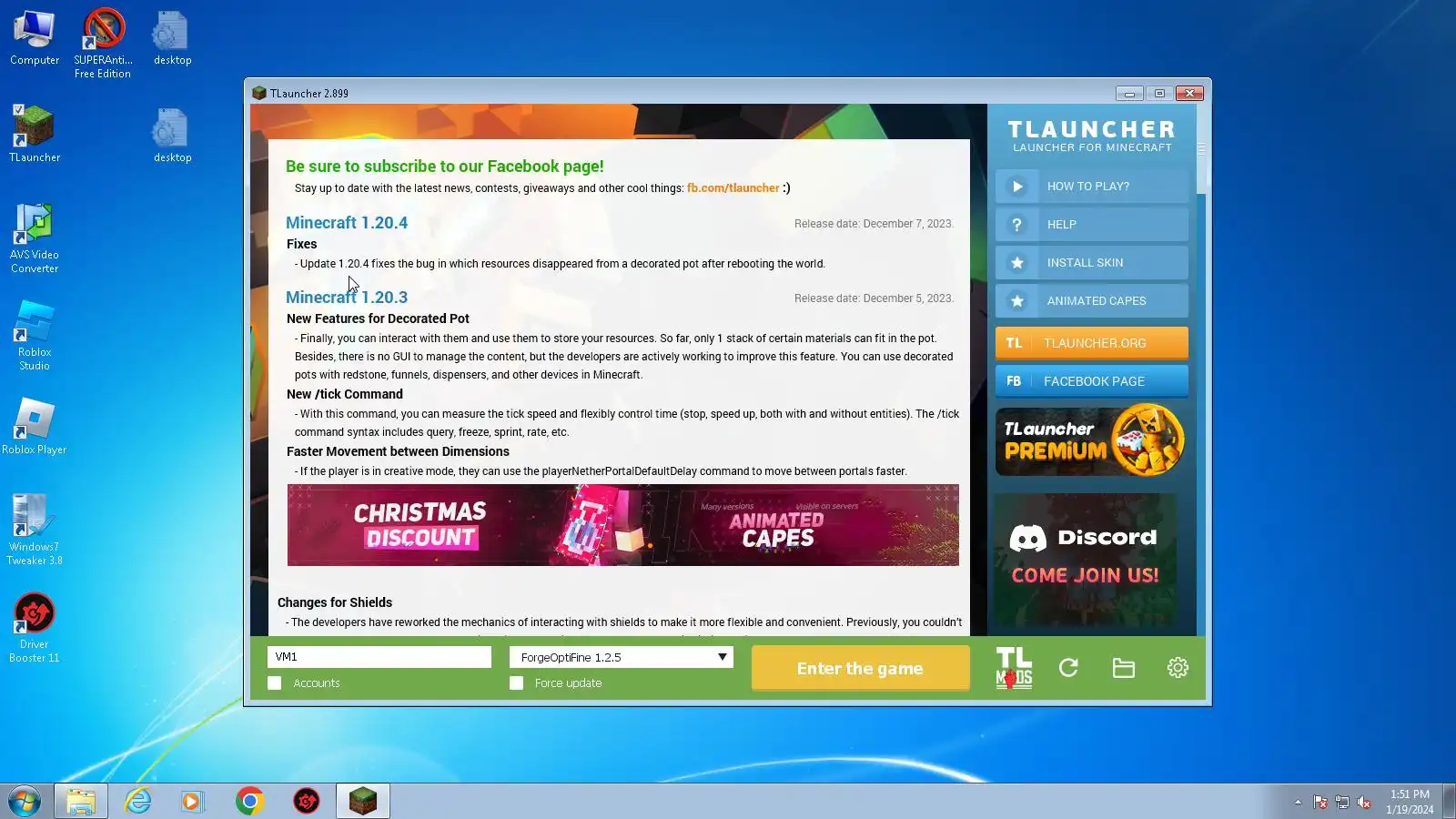Click the TL icon on TLauncher.org button
This screenshot has height=819, width=1456.
tap(1014, 343)
